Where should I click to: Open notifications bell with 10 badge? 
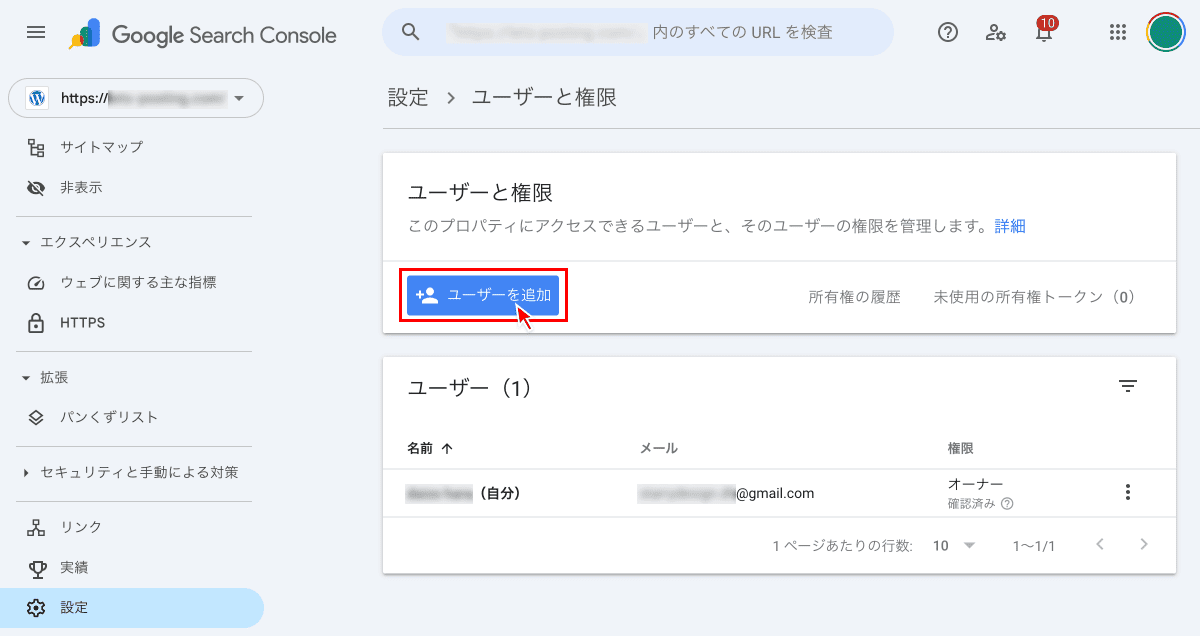[1043, 33]
